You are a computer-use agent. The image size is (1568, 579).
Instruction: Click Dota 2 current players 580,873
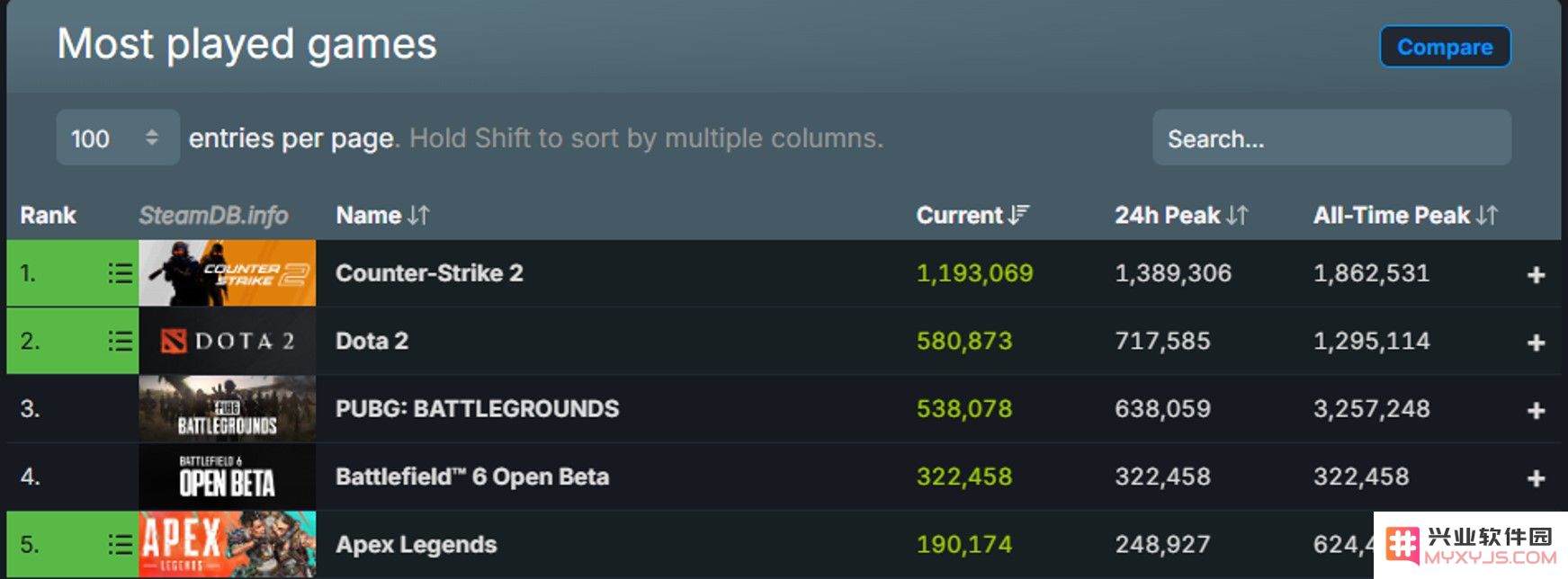tap(964, 341)
